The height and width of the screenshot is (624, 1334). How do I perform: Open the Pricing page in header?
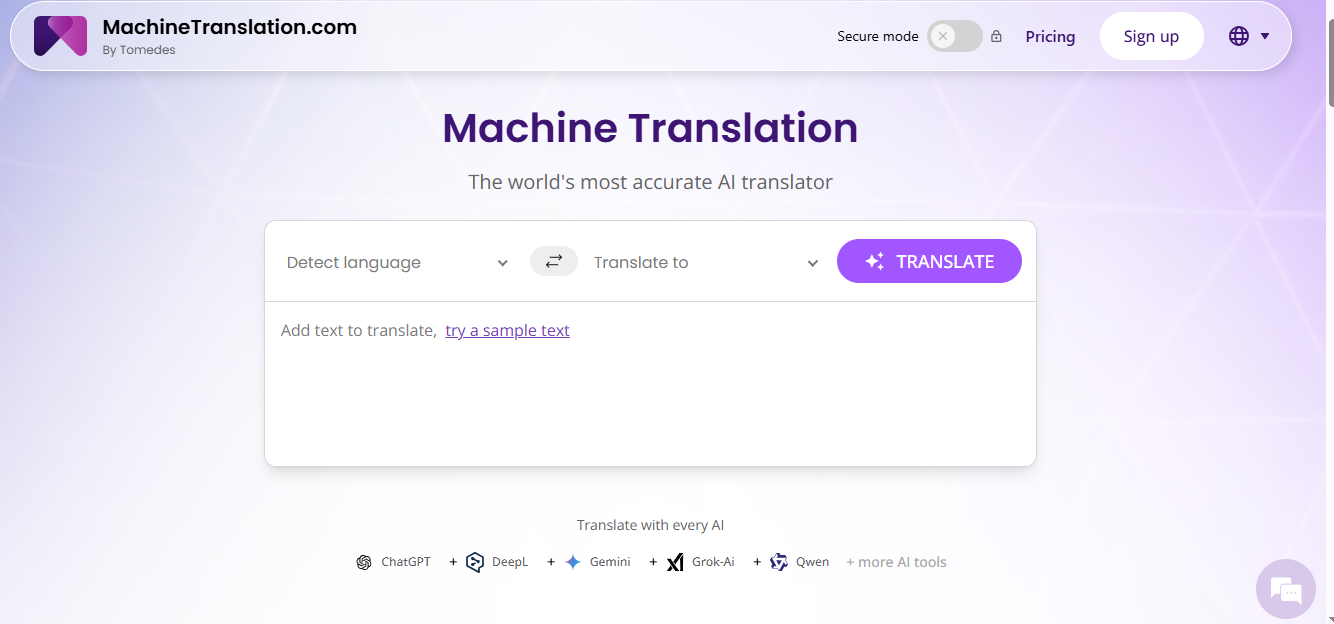tap(1050, 37)
